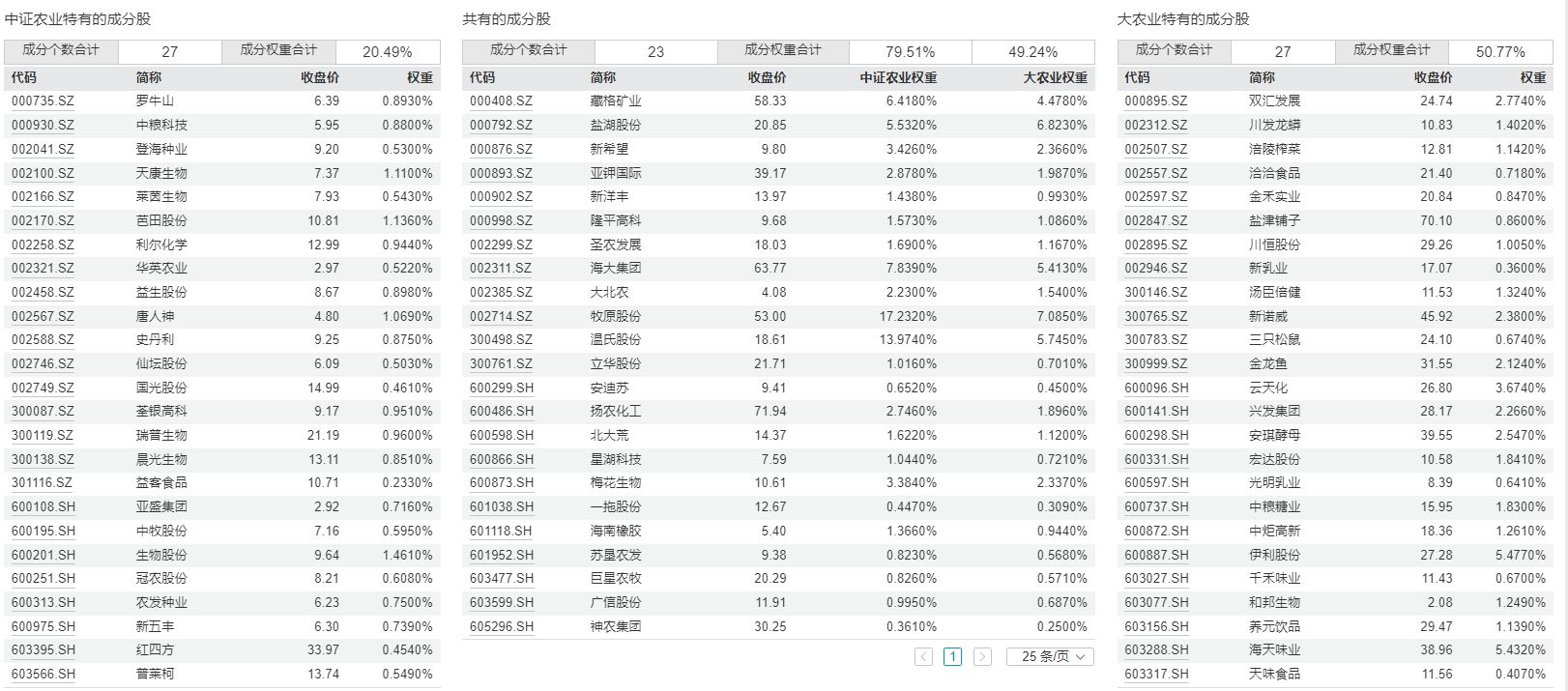Select page 1 in pagination

952,656
